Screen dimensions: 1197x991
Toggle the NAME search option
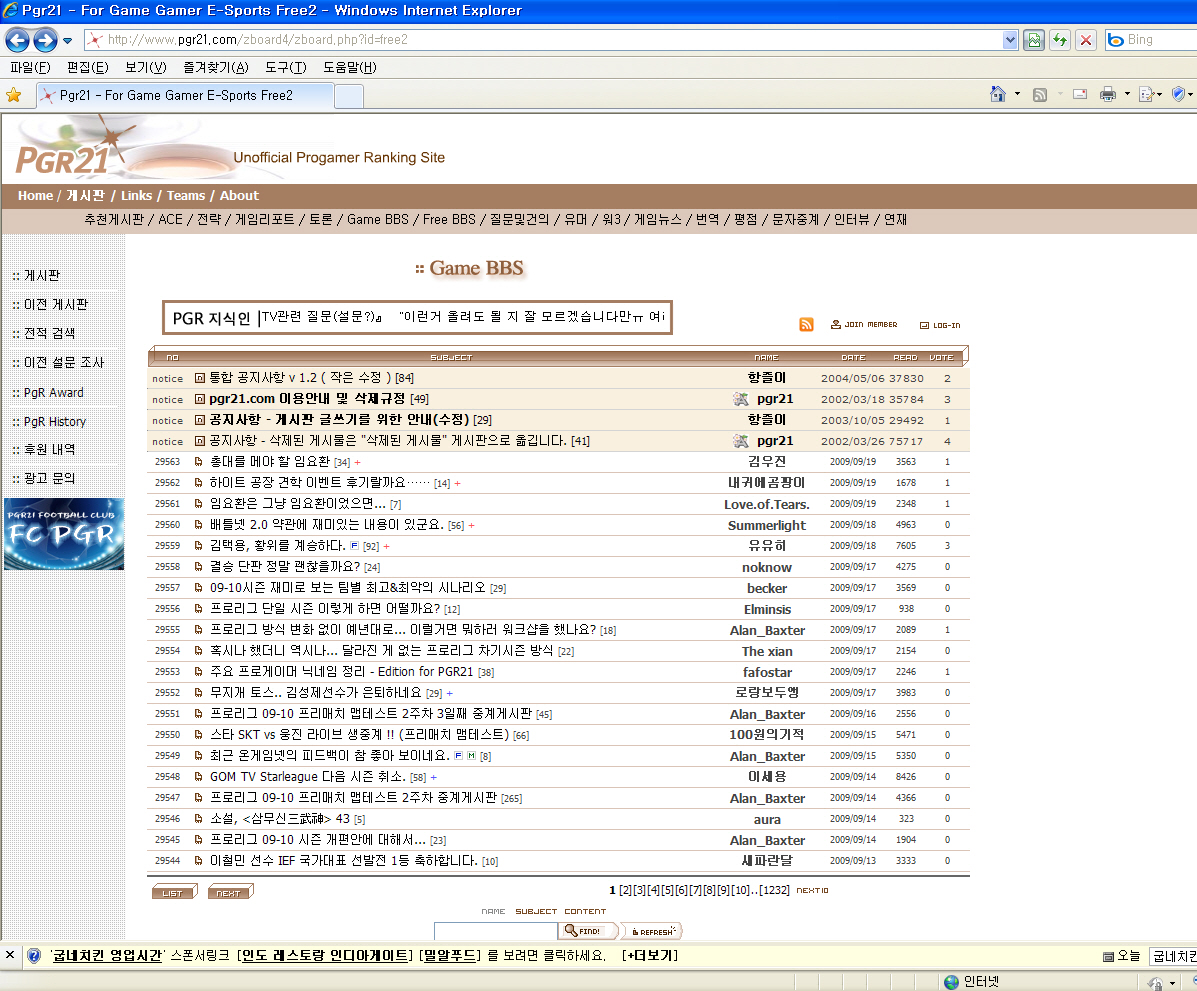coord(493,912)
